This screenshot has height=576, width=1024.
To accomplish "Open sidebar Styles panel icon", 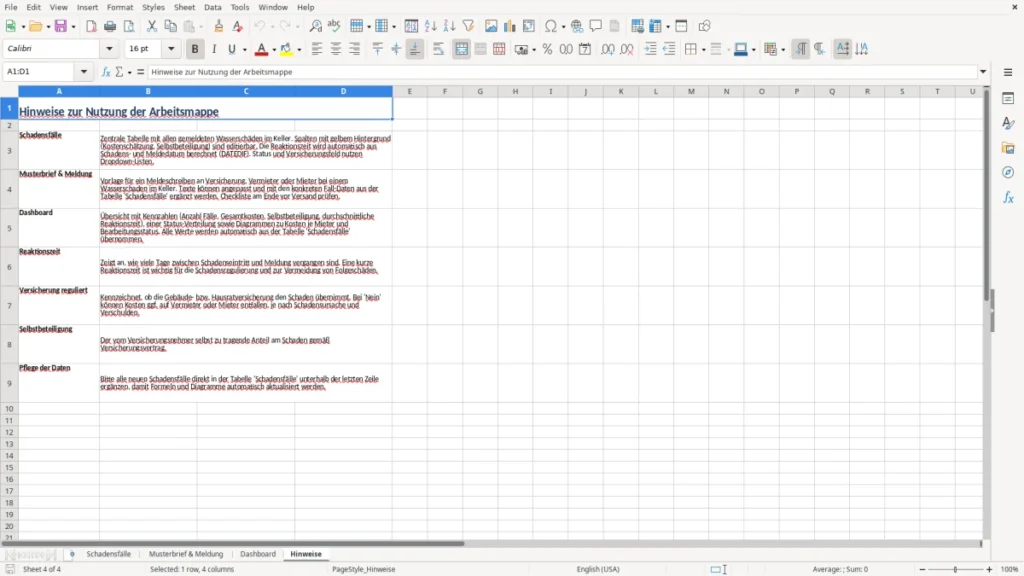I will (1008, 123).
